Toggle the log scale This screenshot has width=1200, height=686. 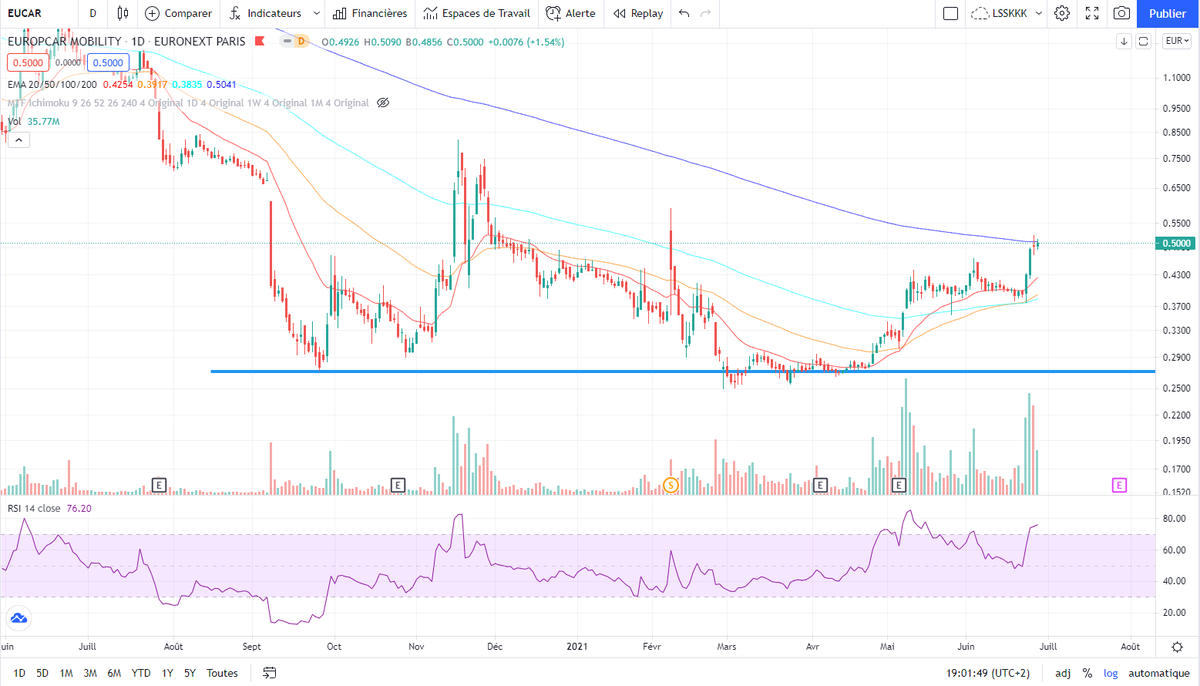(1111, 673)
